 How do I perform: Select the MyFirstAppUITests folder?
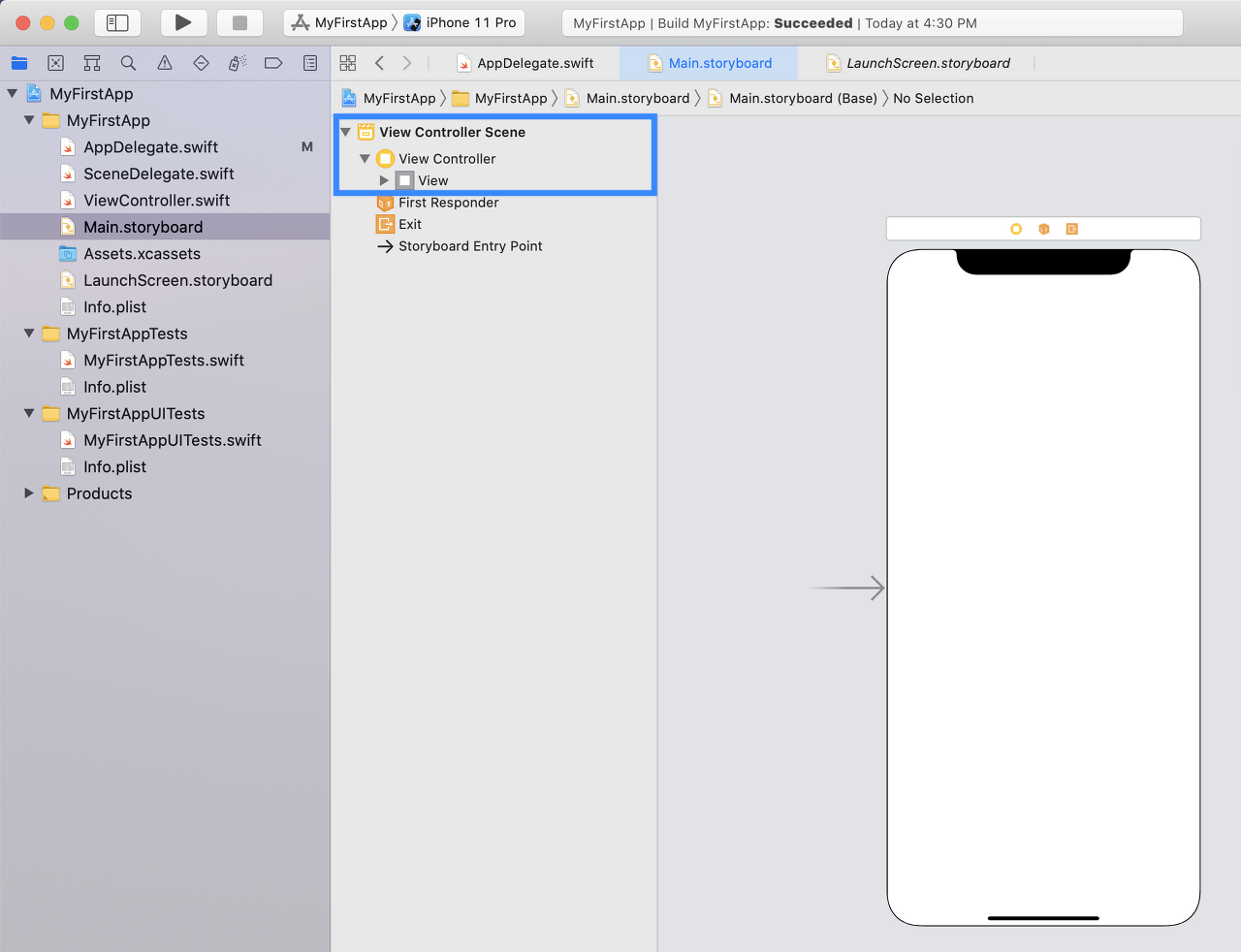point(165,414)
